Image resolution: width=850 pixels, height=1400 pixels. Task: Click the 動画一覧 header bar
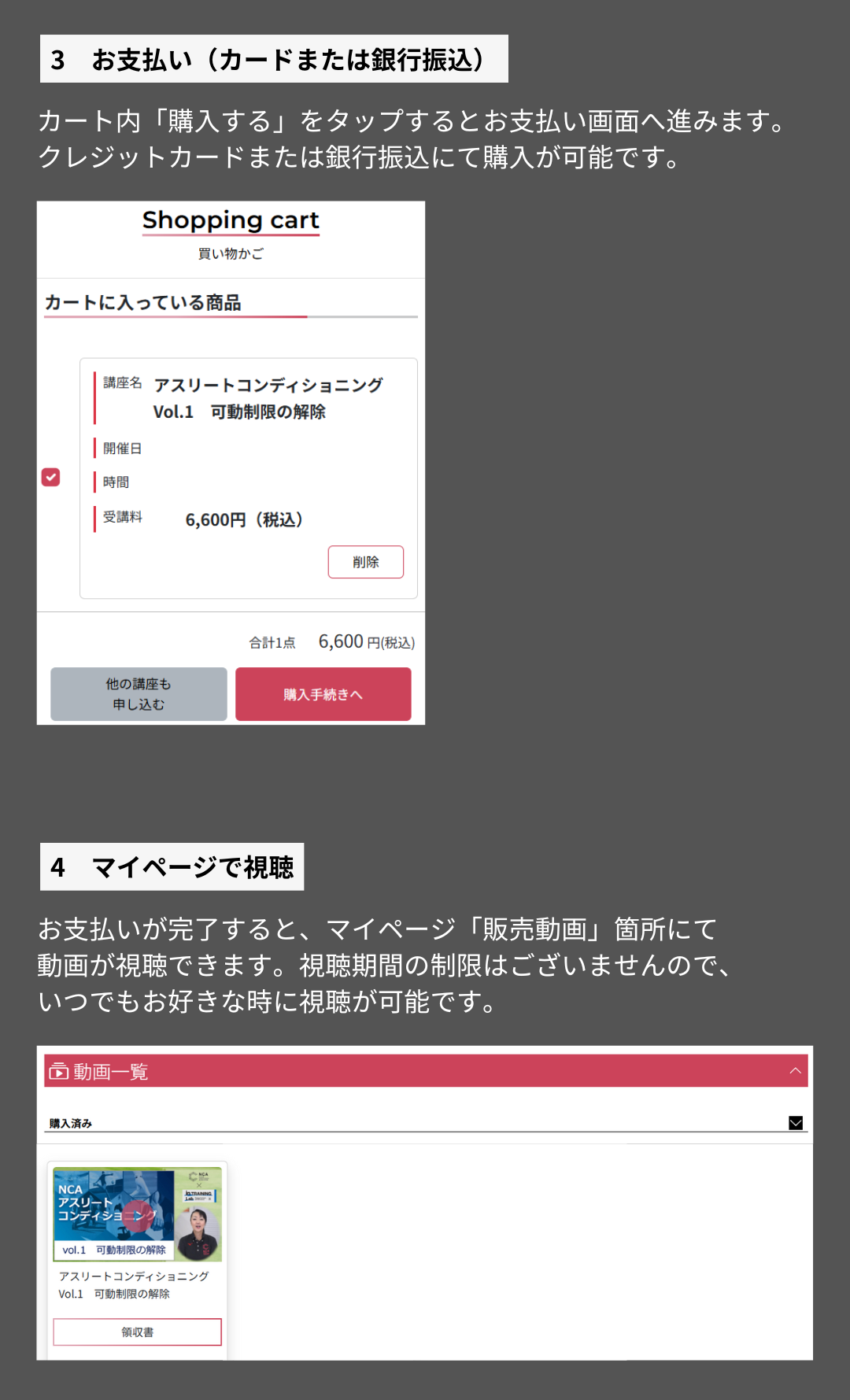click(x=426, y=1071)
